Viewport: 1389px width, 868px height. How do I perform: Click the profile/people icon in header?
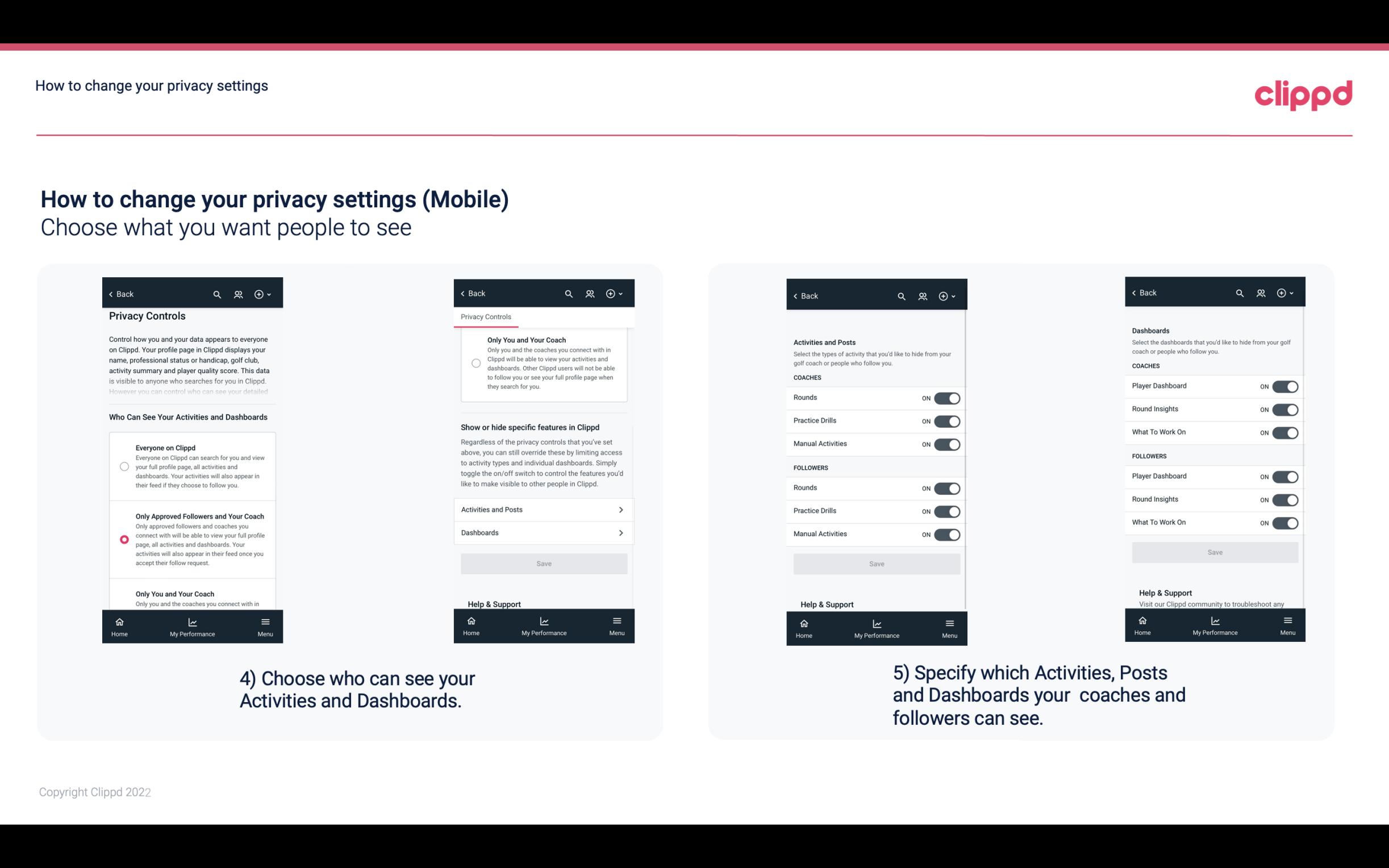coord(238,294)
